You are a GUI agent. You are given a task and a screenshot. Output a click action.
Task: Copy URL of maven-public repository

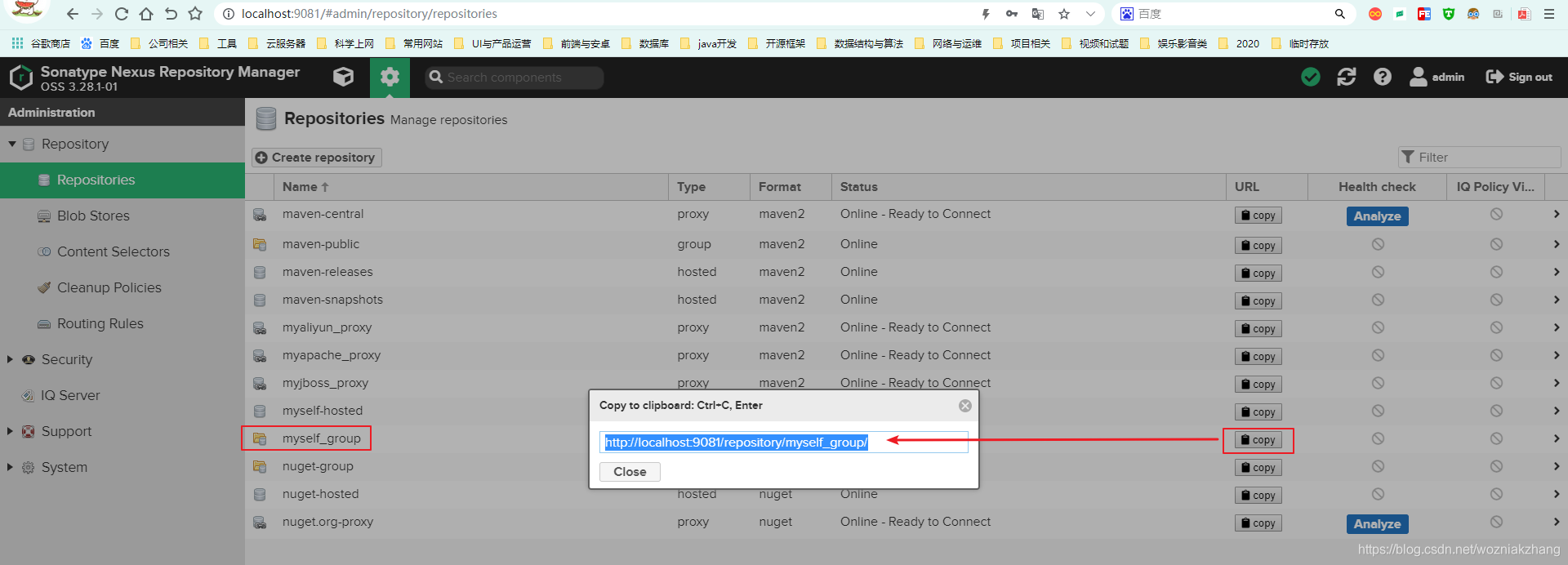pyautogui.click(x=1258, y=246)
